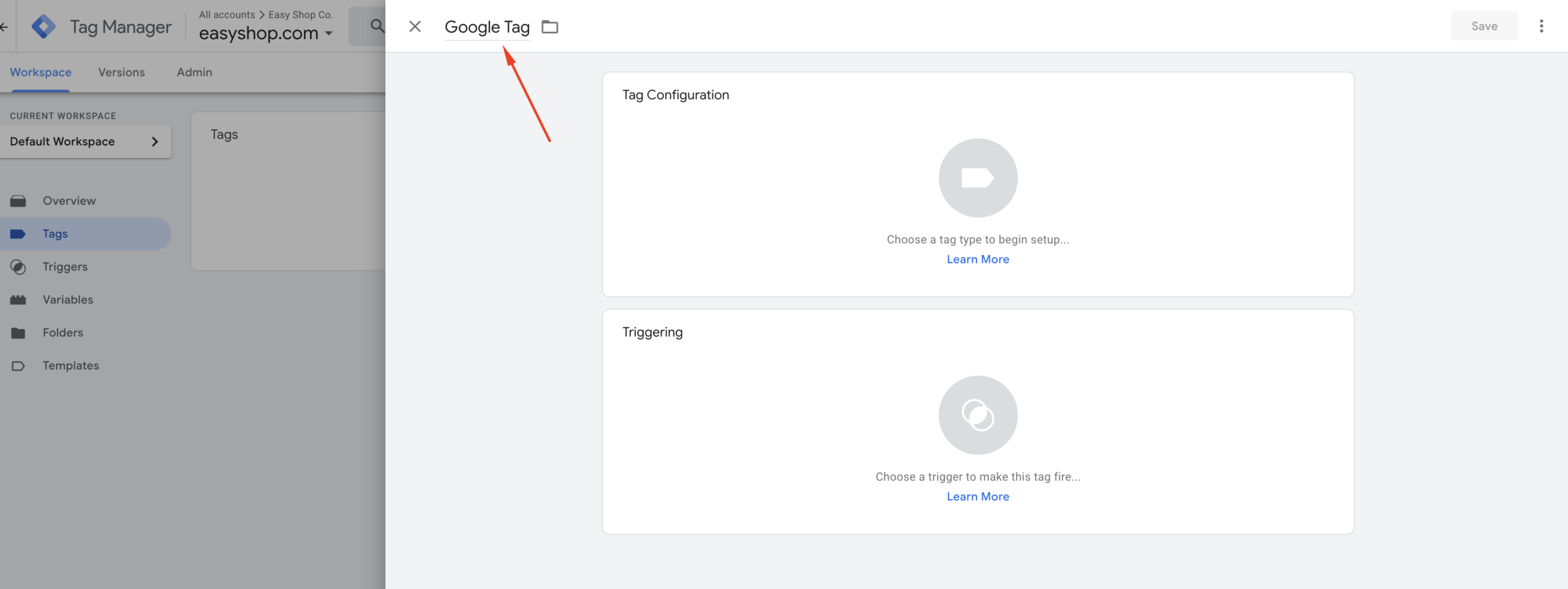Click the All accounts breadcrumb

point(227,15)
